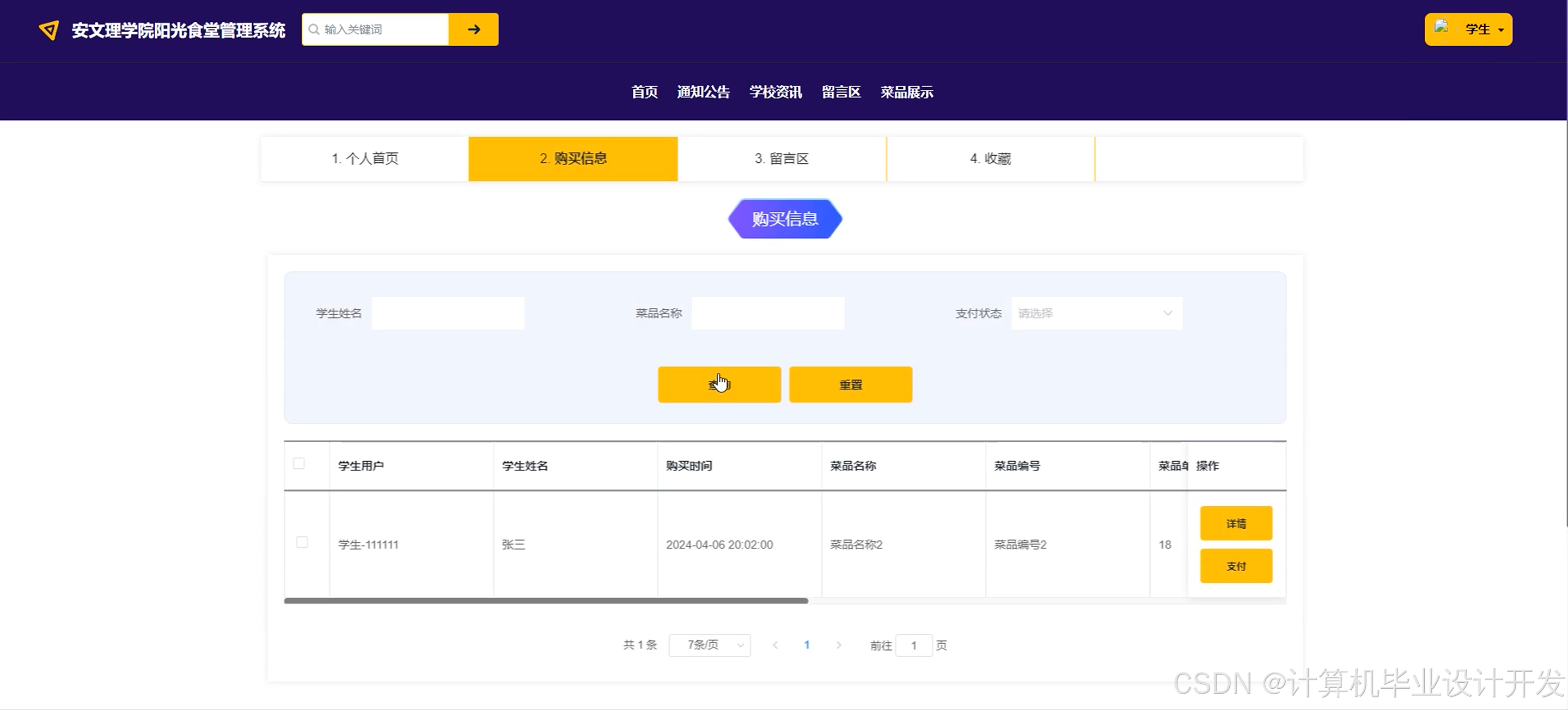Image resolution: width=1568 pixels, height=710 pixels.
Task: Click the table horizontal scrollbar
Action: pos(546,601)
